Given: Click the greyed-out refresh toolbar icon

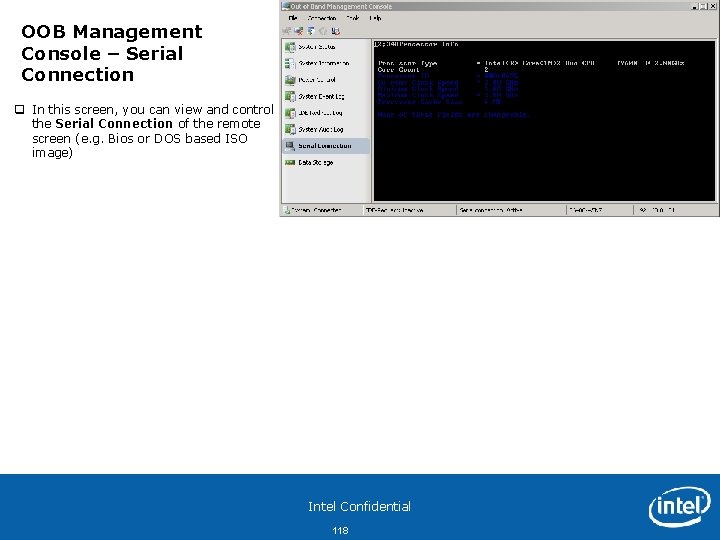Looking at the screenshot, I should (323, 31).
